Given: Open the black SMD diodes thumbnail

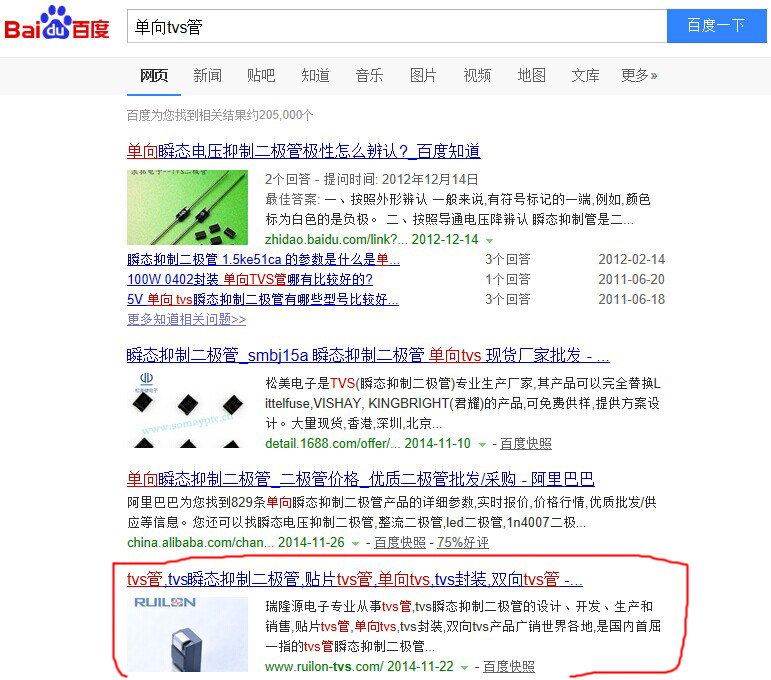Looking at the screenshot, I should coord(187,410).
